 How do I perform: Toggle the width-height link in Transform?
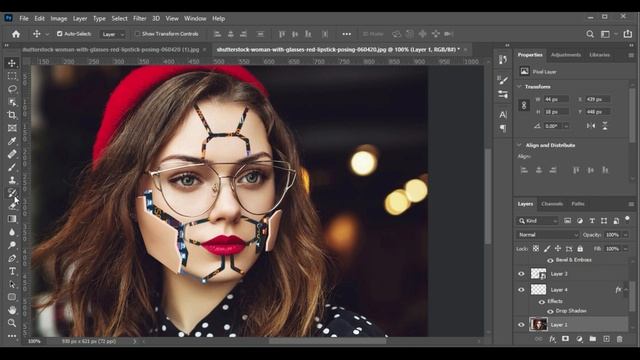pyautogui.click(x=524, y=105)
